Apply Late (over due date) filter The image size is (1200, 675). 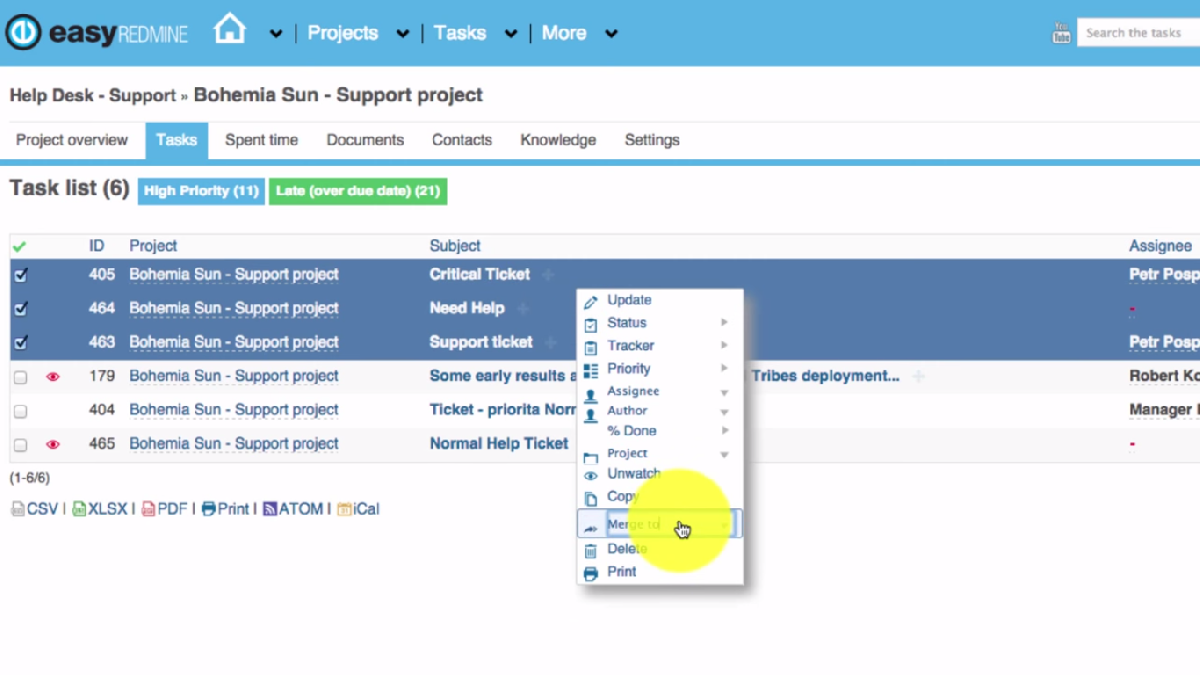pos(358,191)
